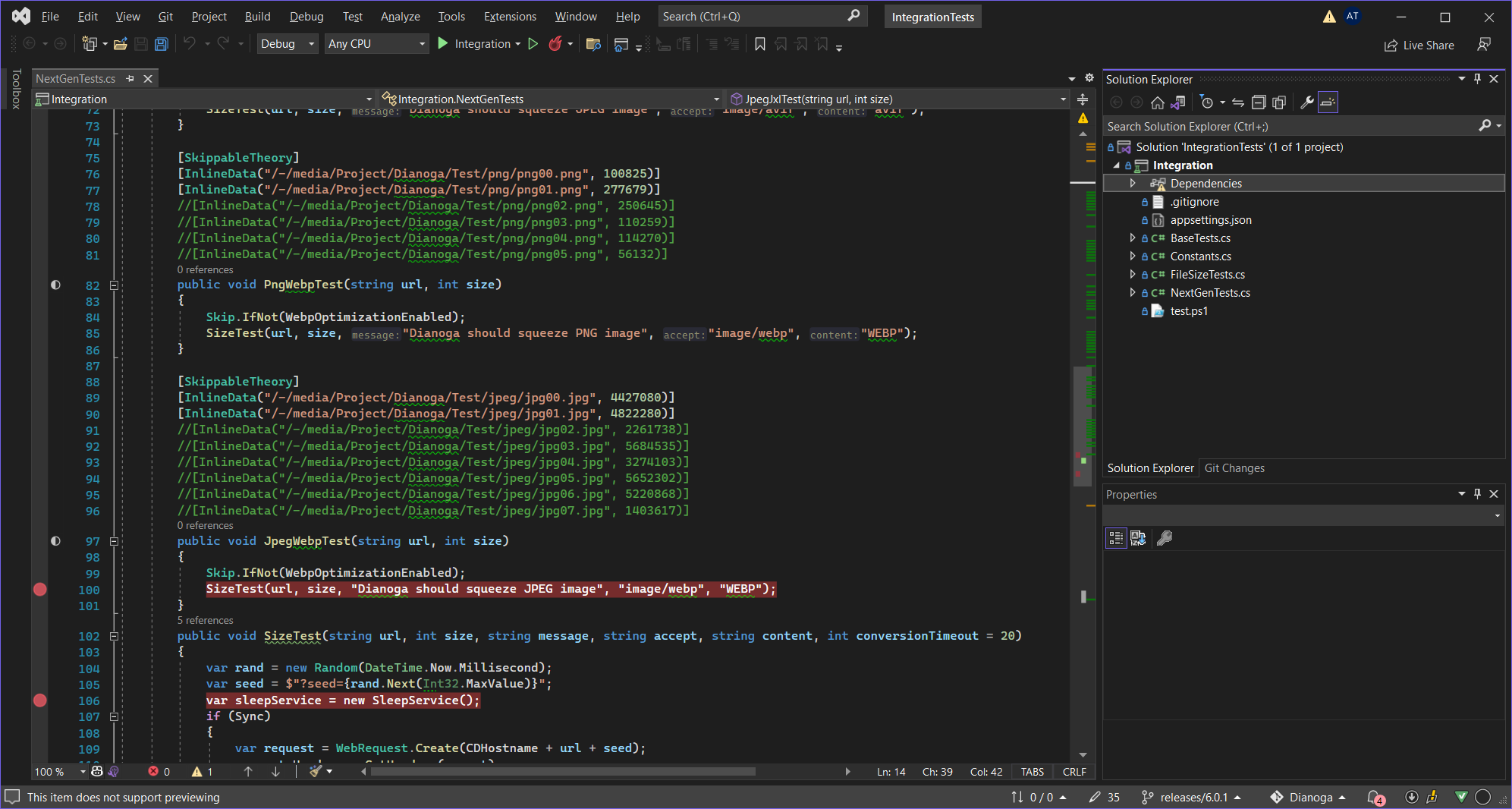Open the releases/6.0.1 branch selector
Screen dimensions: 1512x809
coord(1191,797)
